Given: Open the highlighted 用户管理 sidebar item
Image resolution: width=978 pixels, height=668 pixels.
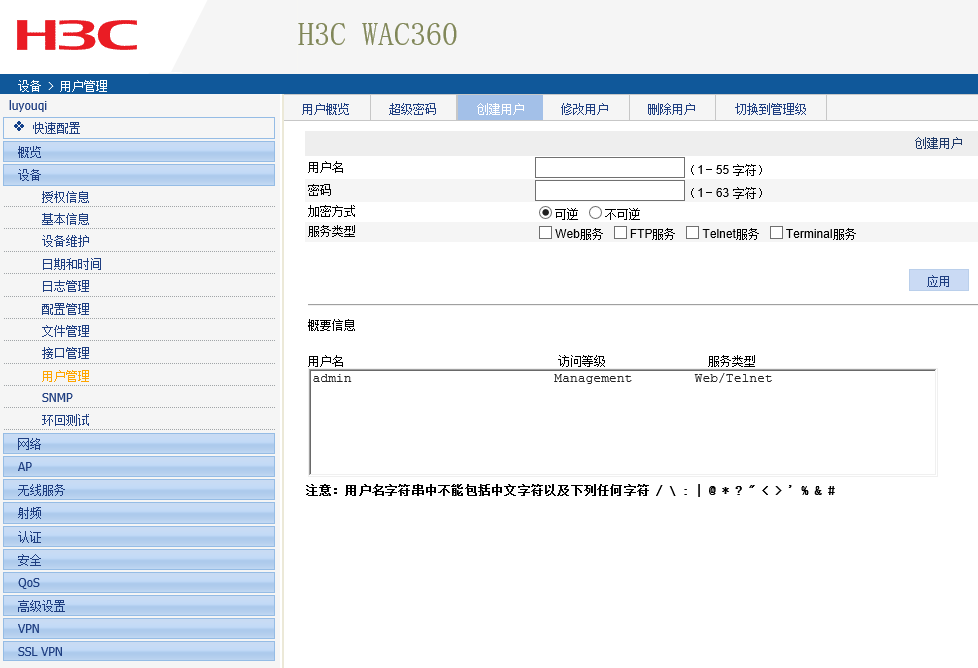Looking at the screenshot, I should click(x=65, y=375).
